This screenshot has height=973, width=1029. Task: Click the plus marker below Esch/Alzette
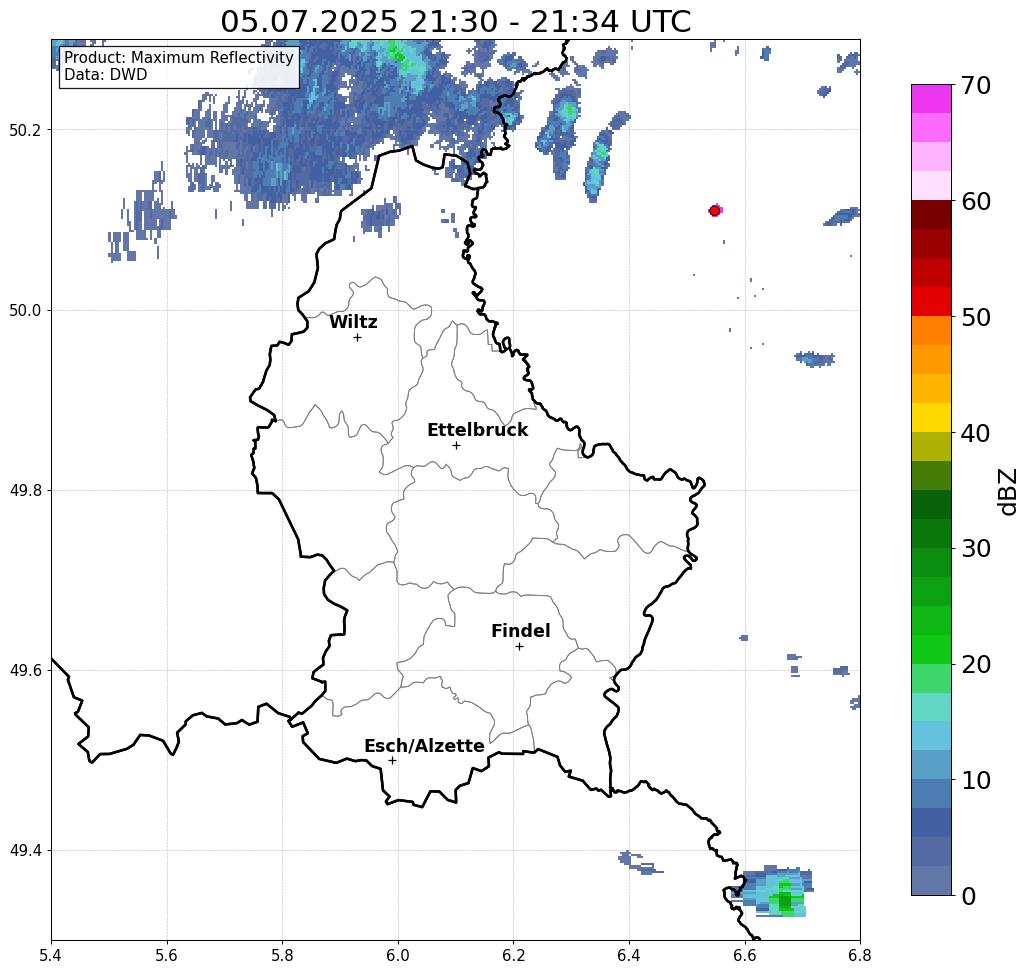click(x=392, y=760)
